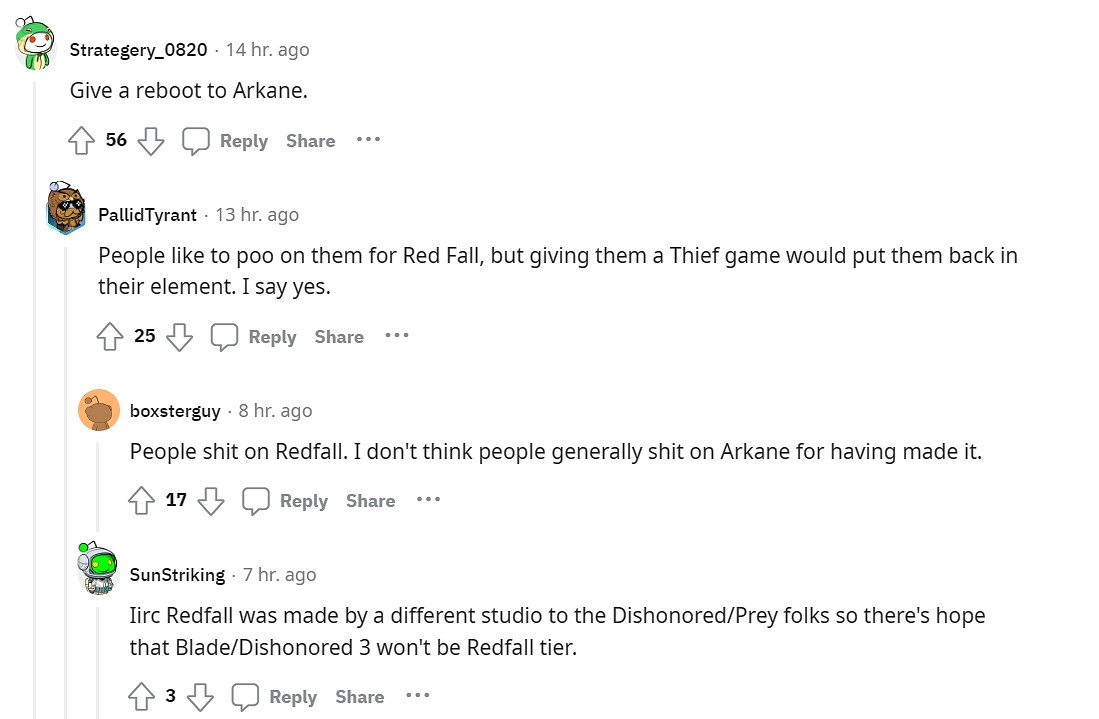Upvote boxsterguy's comment
This screenshot has width=1099, height=719.
(142, 501)
